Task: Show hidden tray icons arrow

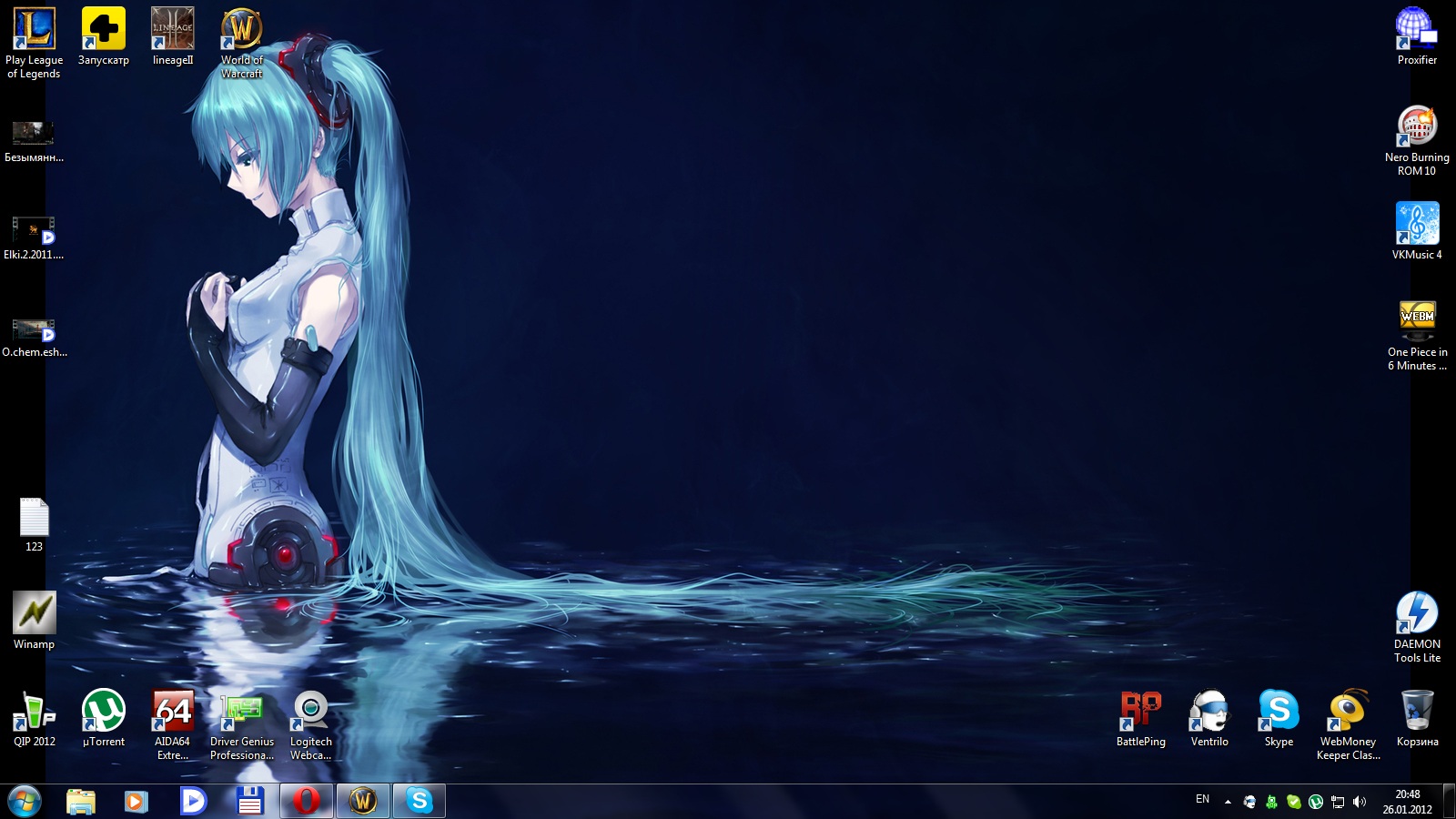Action: pos(1228,802)
